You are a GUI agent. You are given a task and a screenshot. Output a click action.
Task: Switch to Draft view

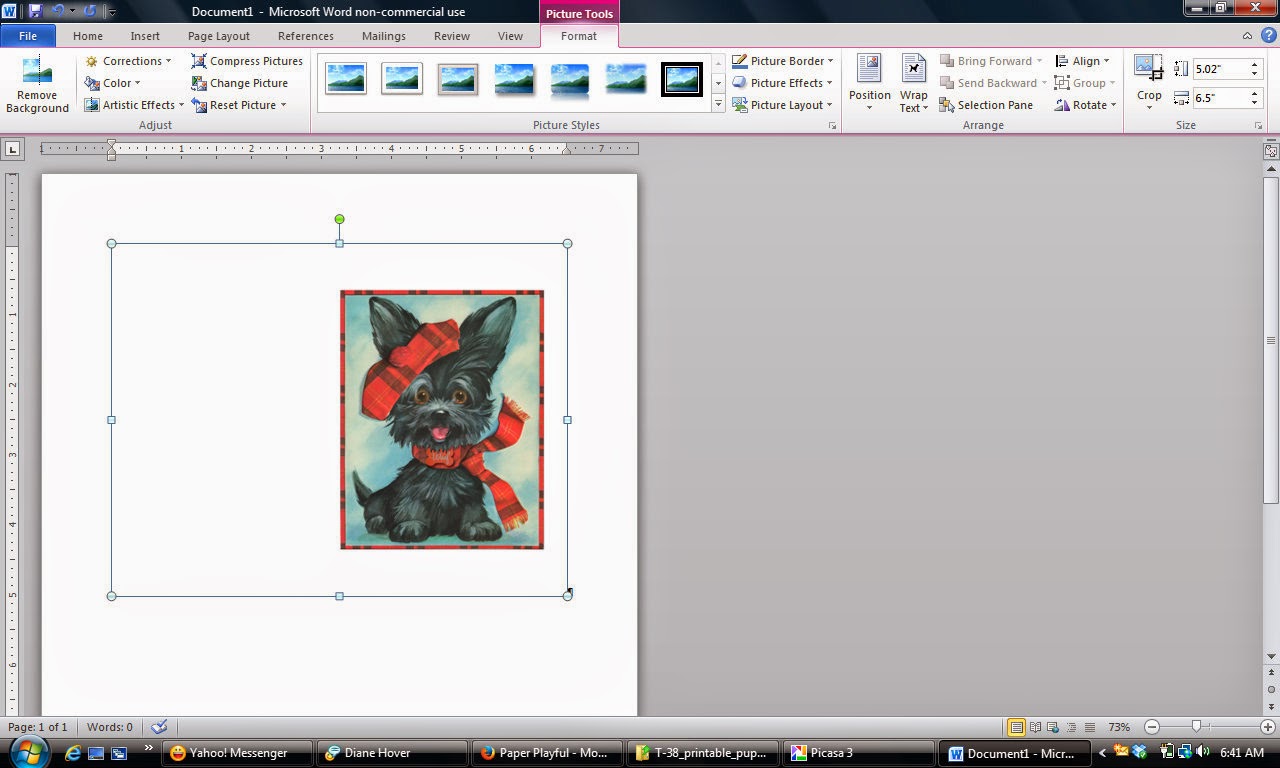(x=1090, y=727)
